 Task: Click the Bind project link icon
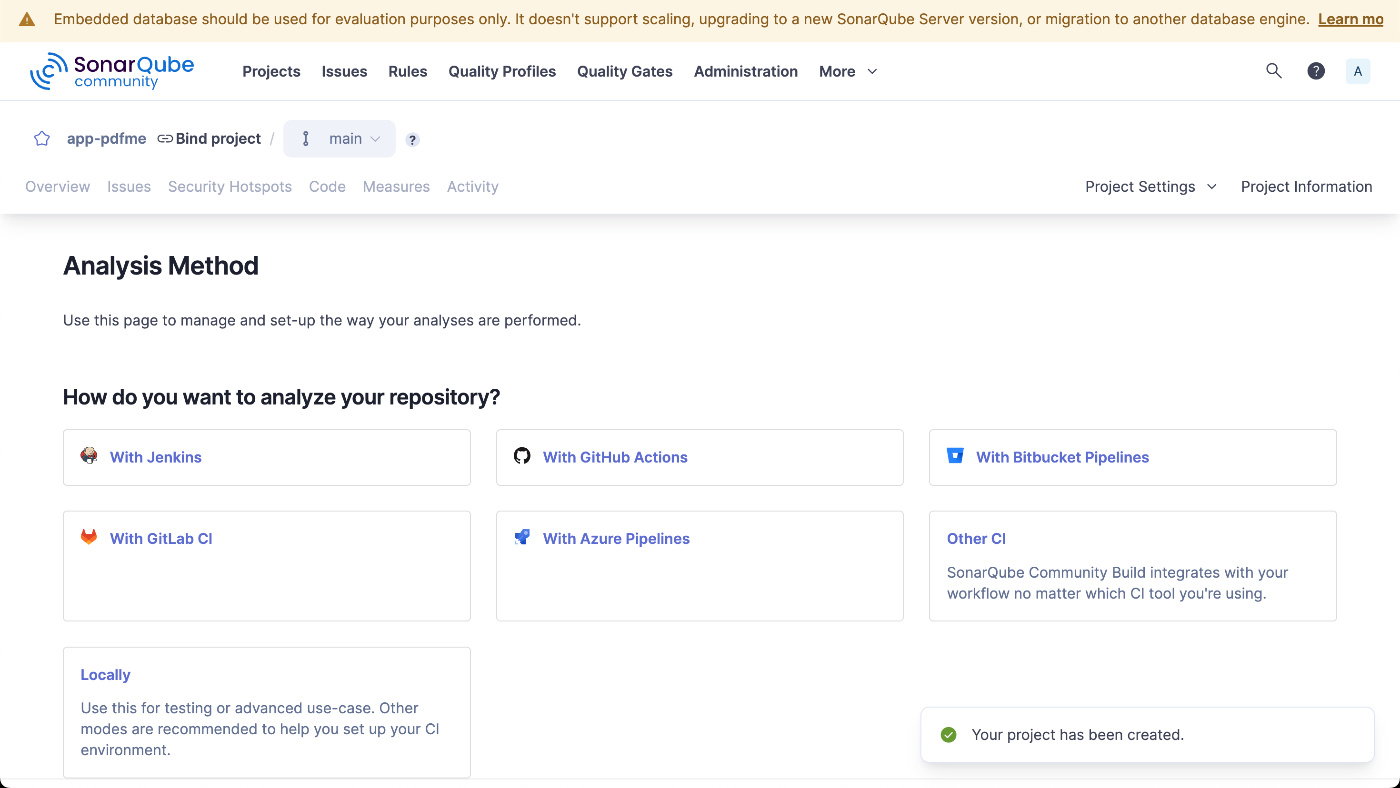tap(165, 139)
